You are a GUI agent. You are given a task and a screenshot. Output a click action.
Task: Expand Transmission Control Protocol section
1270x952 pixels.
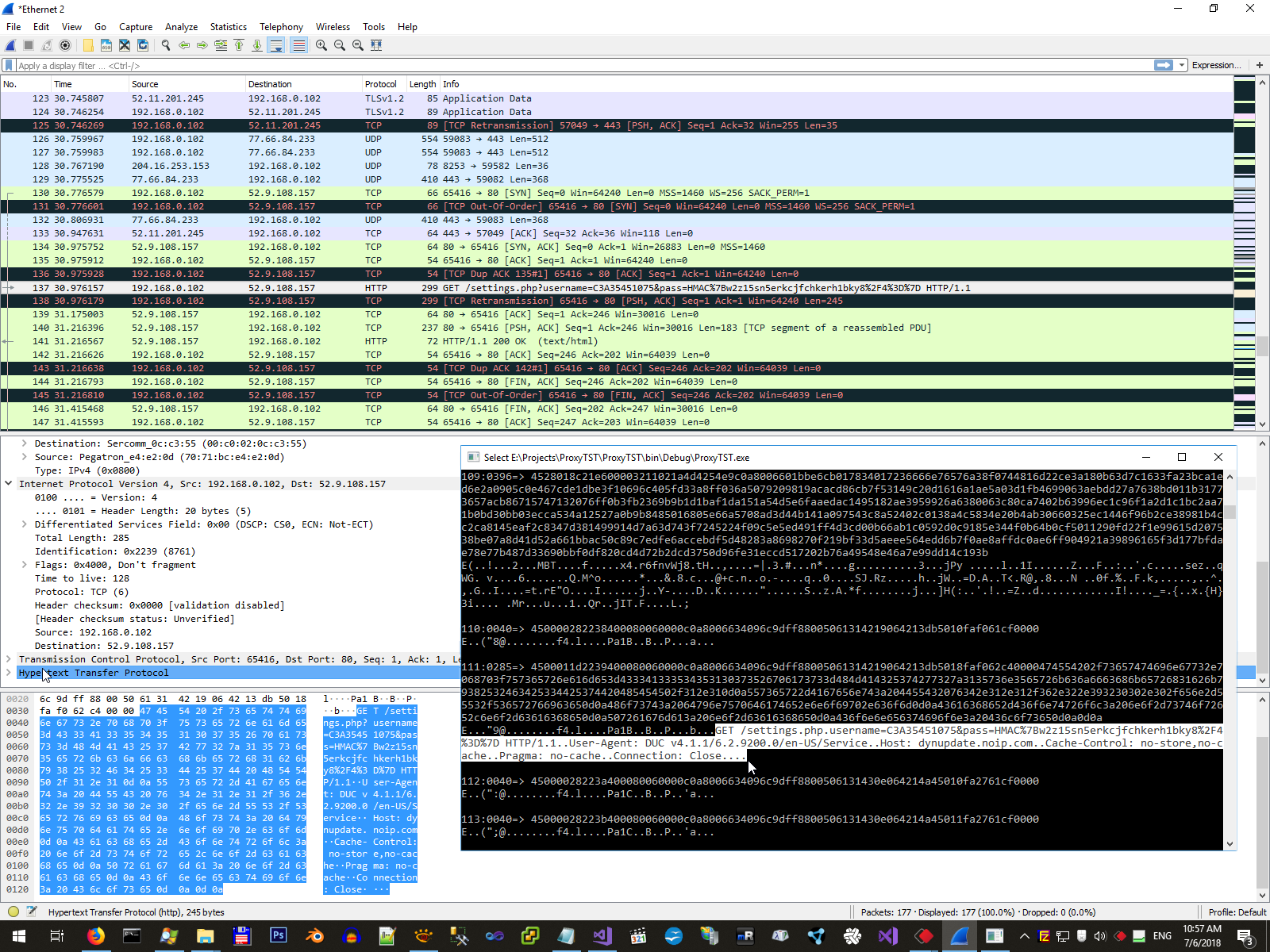pos(9,659)
